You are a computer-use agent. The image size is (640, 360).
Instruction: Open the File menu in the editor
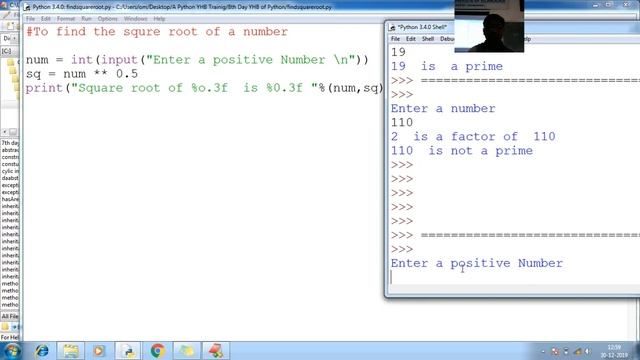pos(31,19)
